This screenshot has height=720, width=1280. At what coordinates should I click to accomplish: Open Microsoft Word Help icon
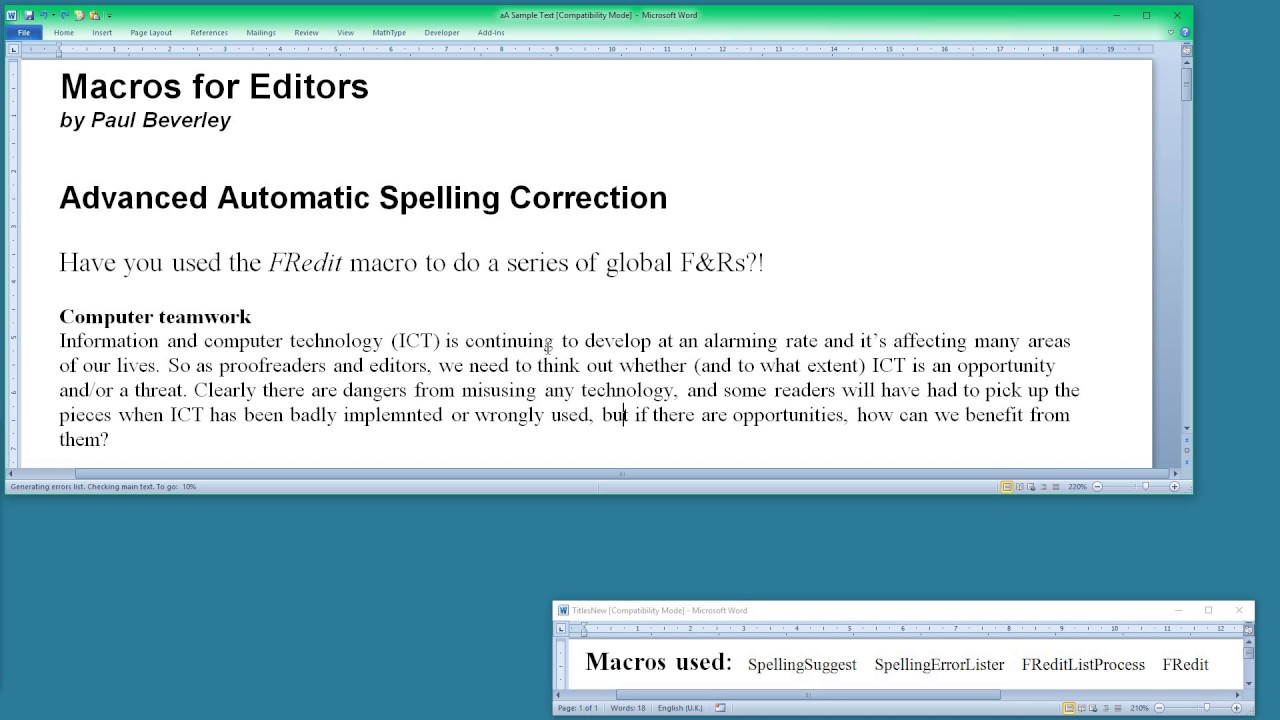click(1185, 32)
